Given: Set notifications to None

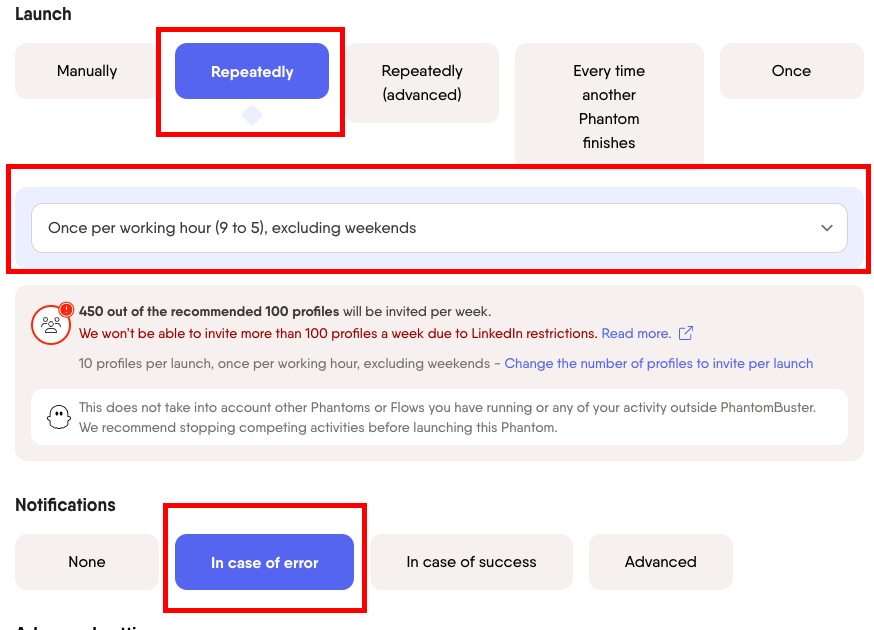Looking at the screenshot, I should point(87,562).
